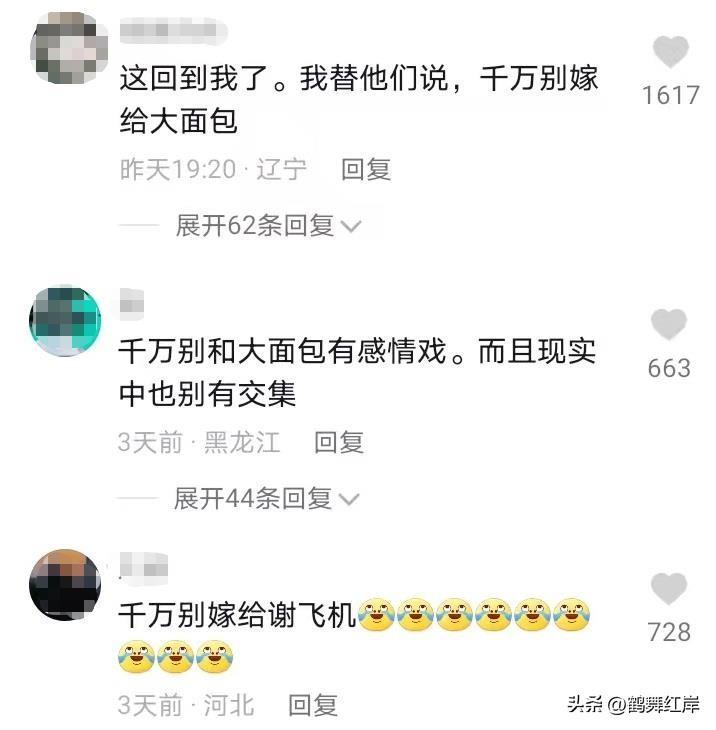Viewport: 716px width, 730px height.
Task: Tap the first crying-laughing emoji
Action: pos(377,615)
